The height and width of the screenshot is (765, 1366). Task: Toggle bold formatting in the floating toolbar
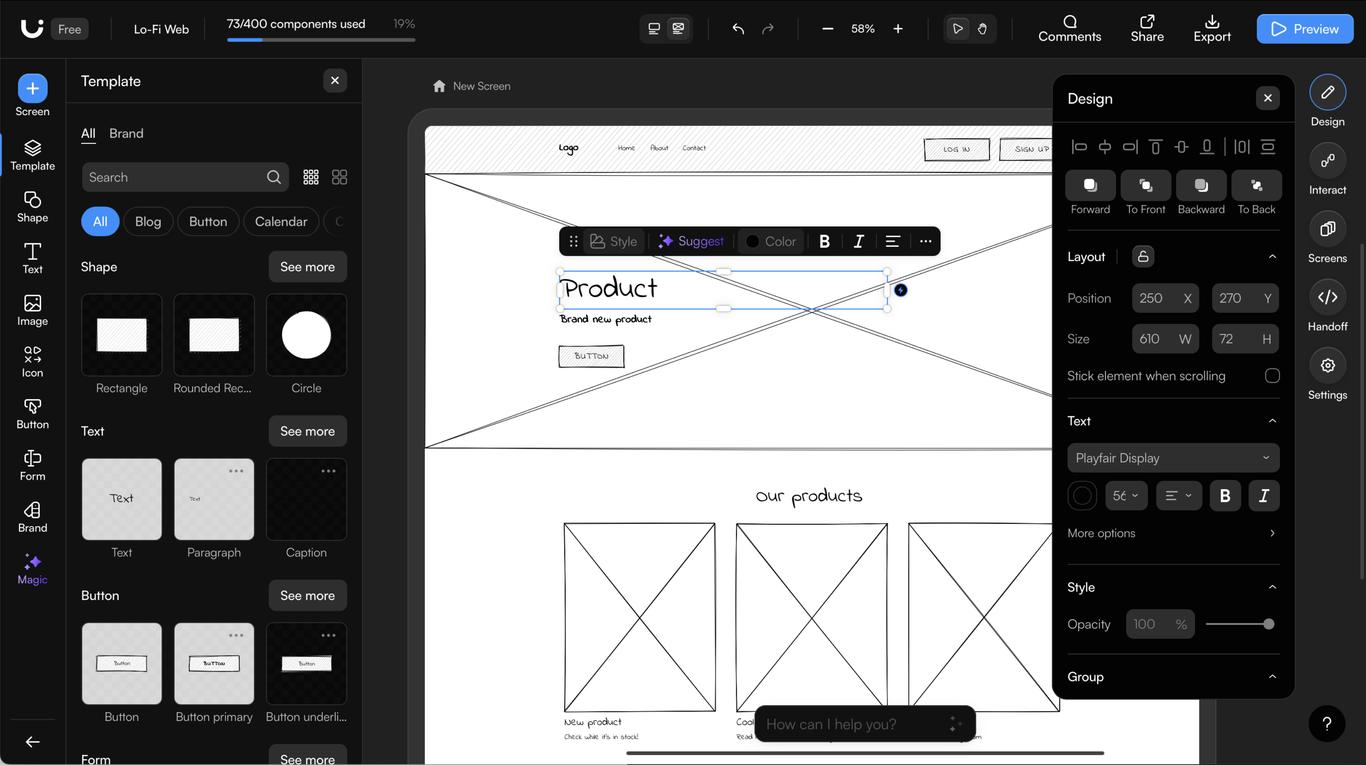pos(824,241)
